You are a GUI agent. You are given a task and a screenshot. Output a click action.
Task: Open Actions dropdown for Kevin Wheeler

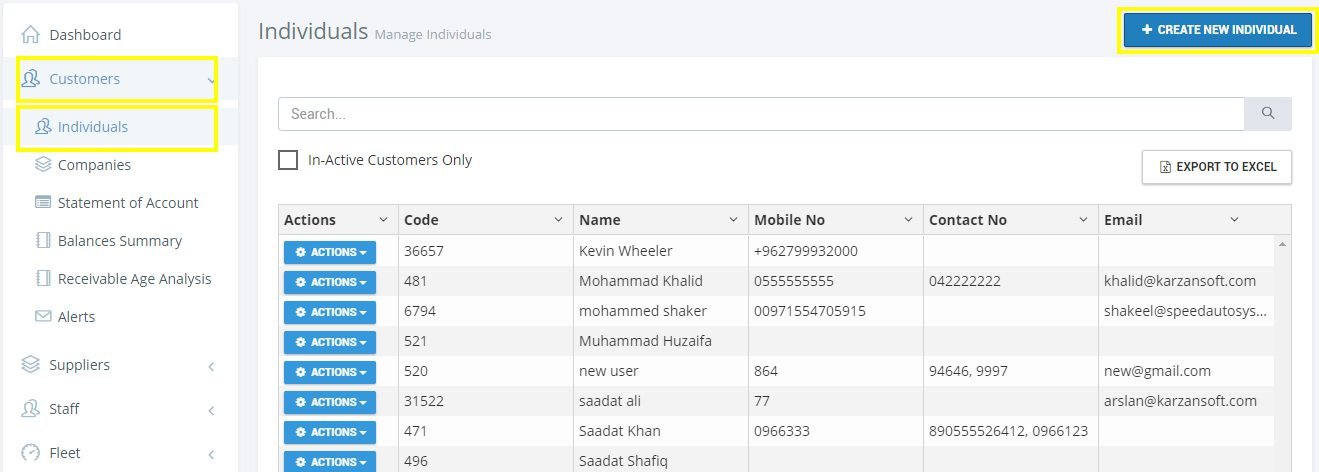click(330, 252)
